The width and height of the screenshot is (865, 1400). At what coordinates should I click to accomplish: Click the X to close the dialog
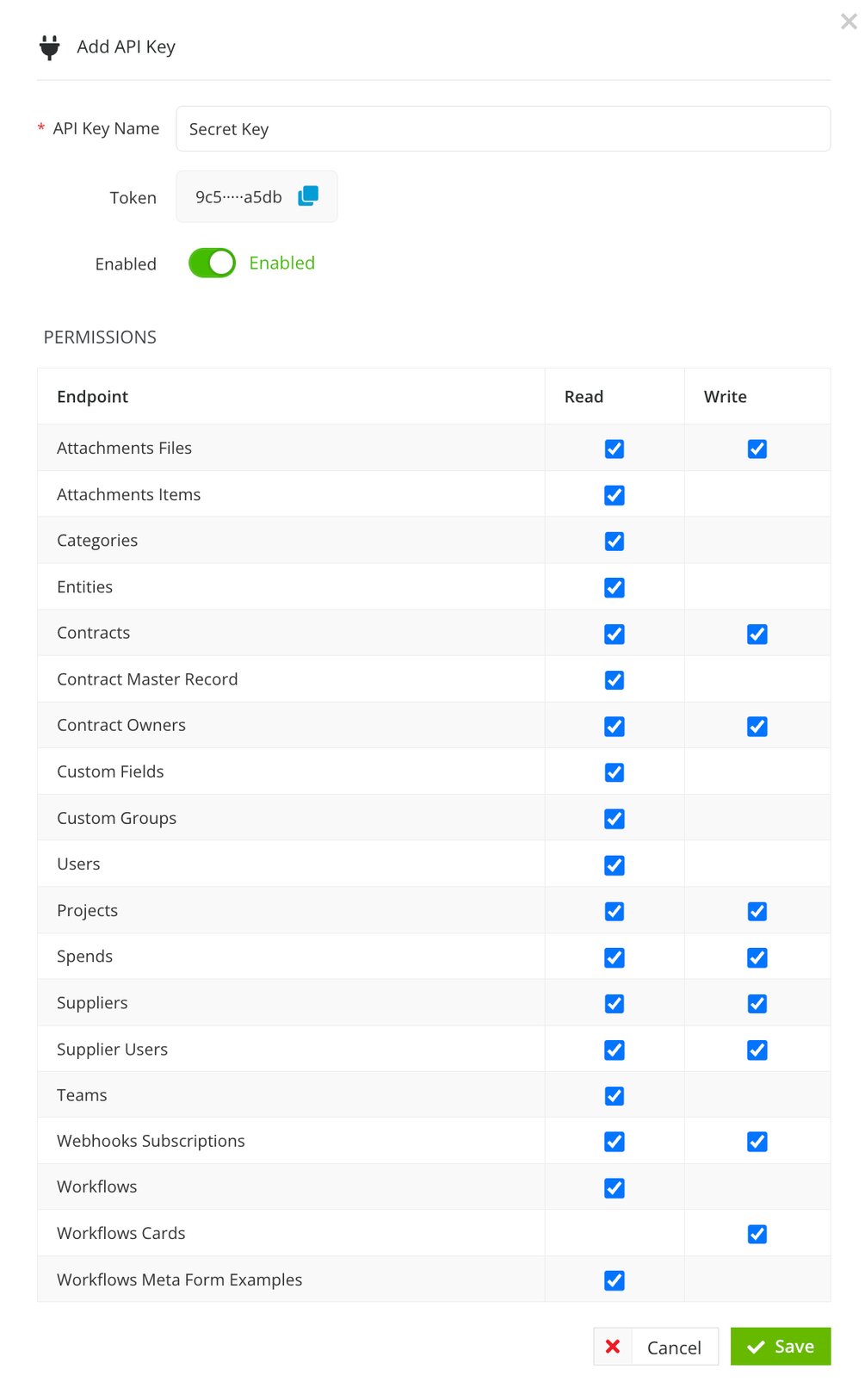click(849, 22)
